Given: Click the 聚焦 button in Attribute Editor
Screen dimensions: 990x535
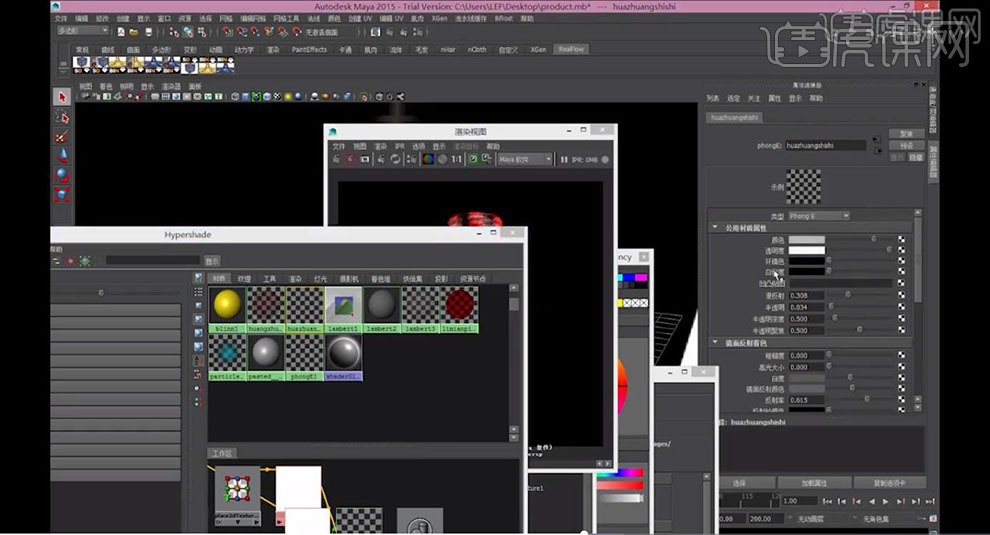Looking at the screenshot, I should point(907,134).
